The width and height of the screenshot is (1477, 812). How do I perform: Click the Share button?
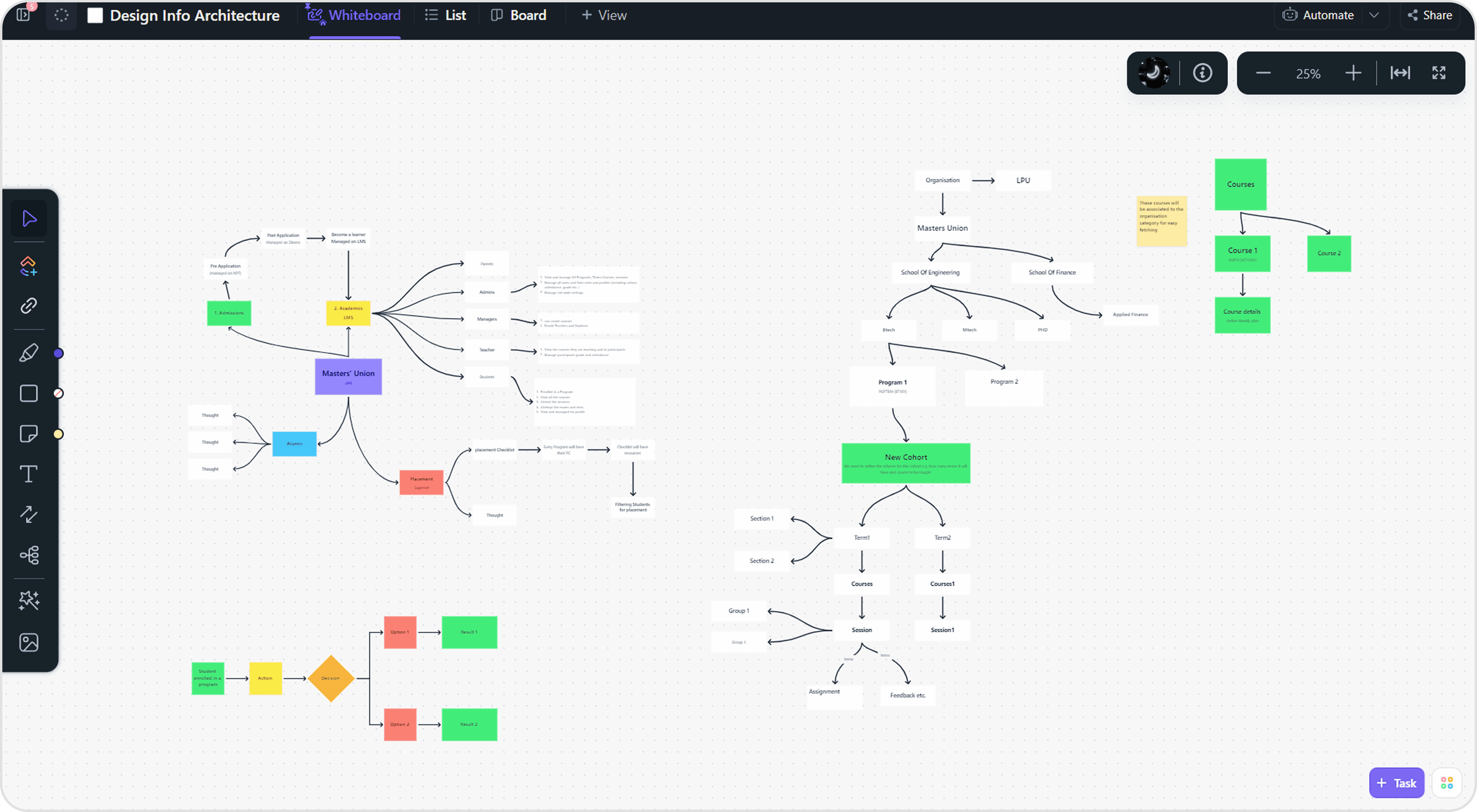pos(1429,15)
